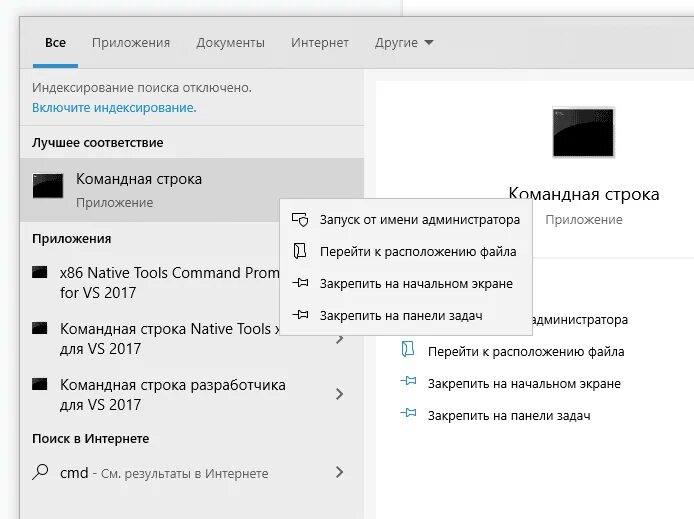Click the magnifier icon next to cmd
Viewport: 694px width, 519px height.
40,472
